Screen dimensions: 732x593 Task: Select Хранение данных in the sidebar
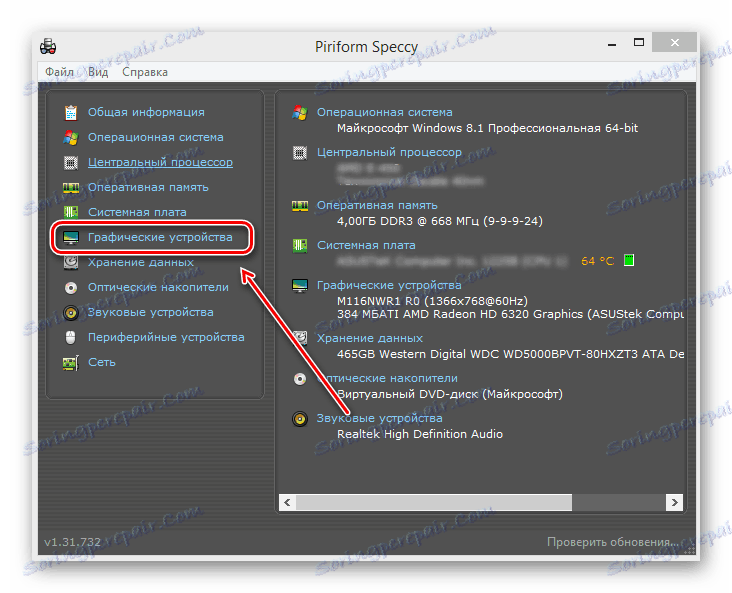[x=141, y=262]
